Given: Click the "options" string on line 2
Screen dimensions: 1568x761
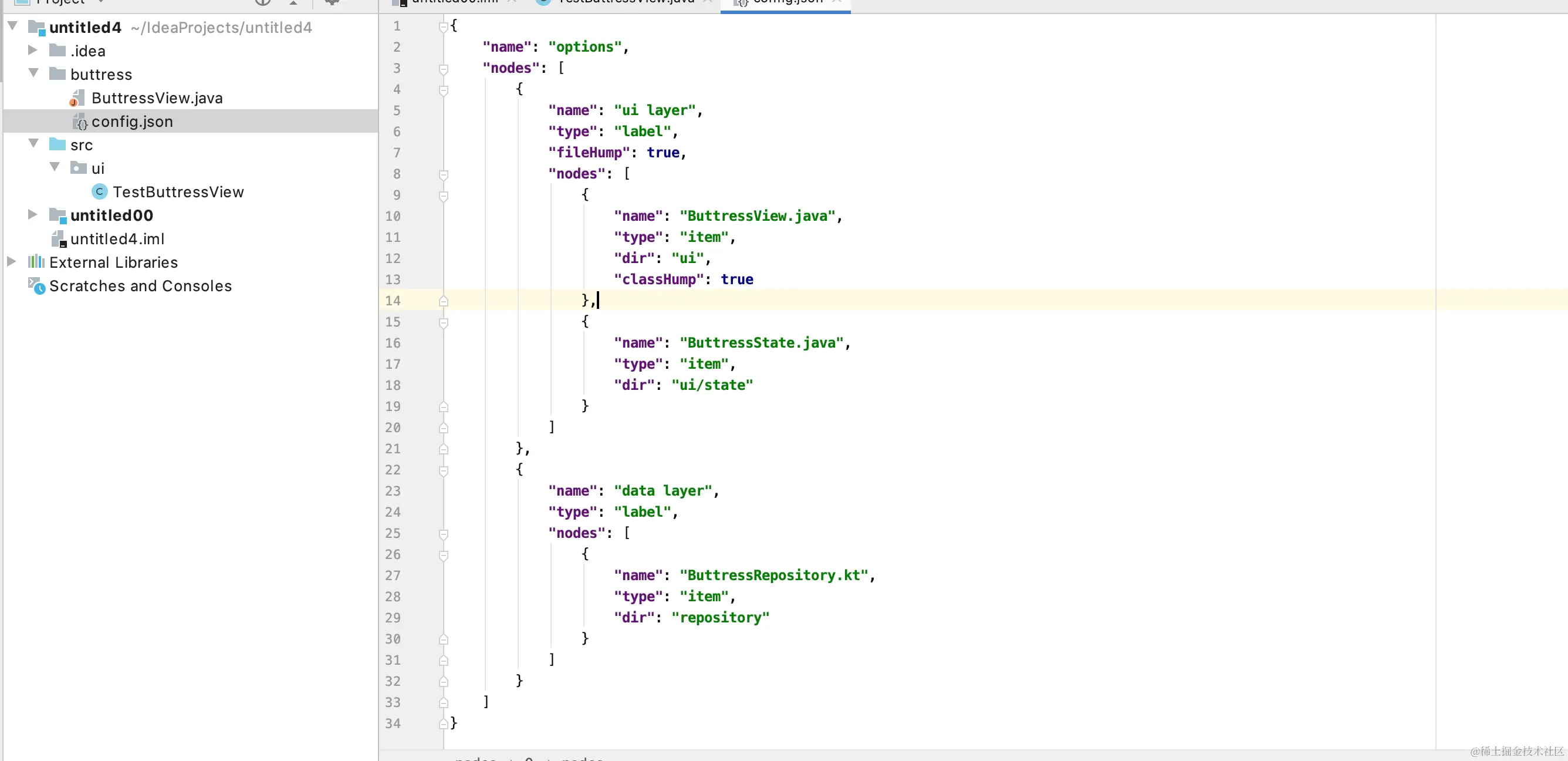Looking at the screenshot, I should click(585, 47).
